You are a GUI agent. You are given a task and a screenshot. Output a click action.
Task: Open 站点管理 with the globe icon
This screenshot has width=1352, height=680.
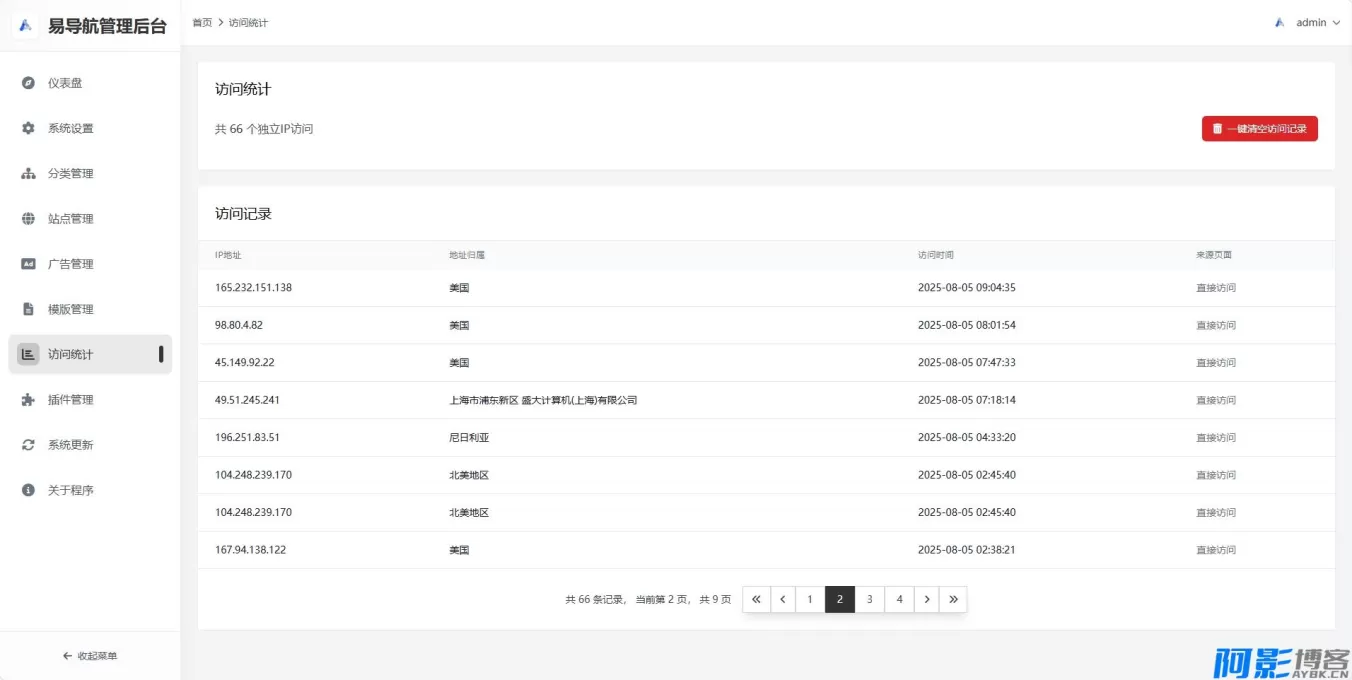[28, 218]
